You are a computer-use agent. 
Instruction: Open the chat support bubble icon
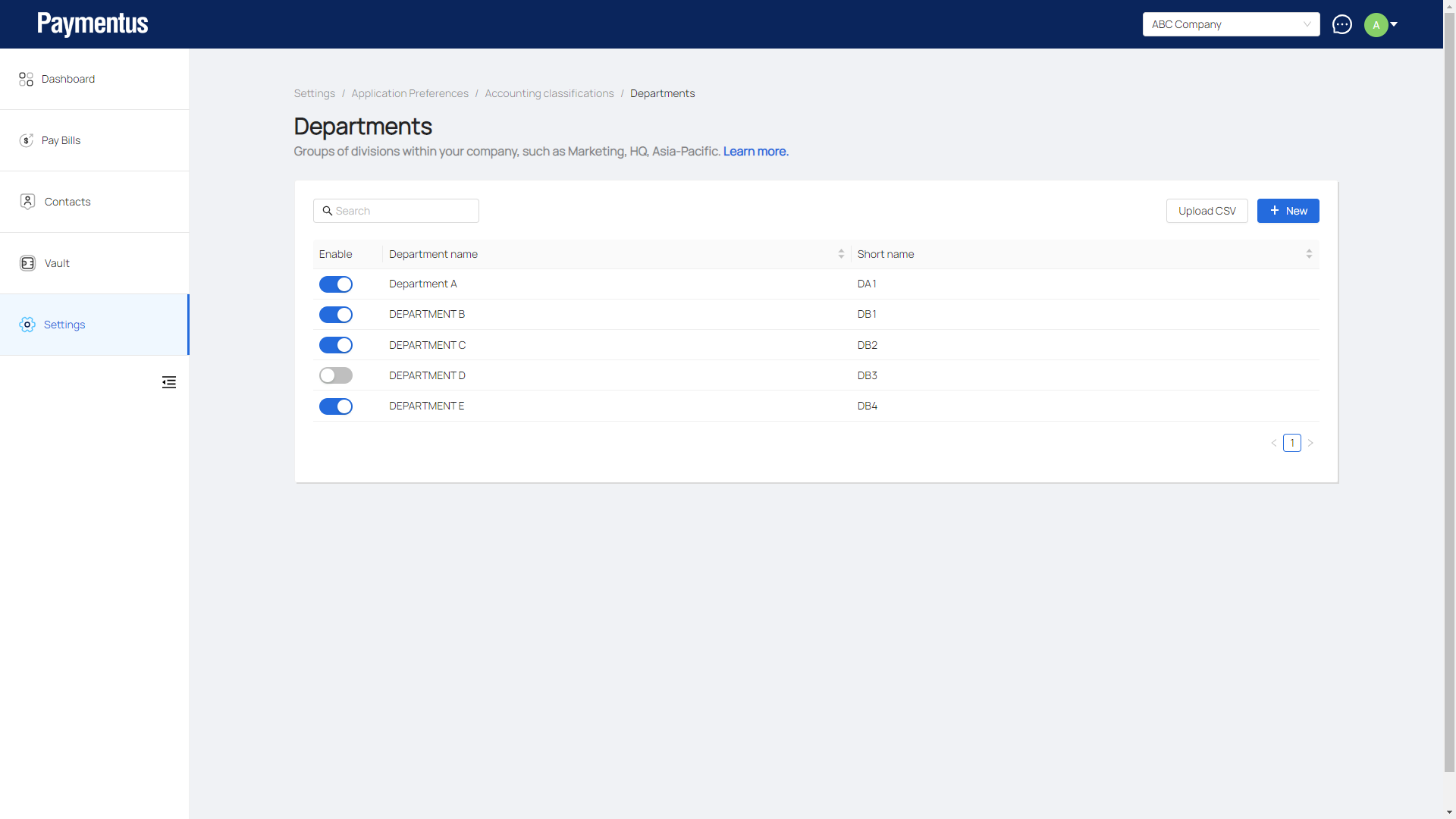[1341, 24]
